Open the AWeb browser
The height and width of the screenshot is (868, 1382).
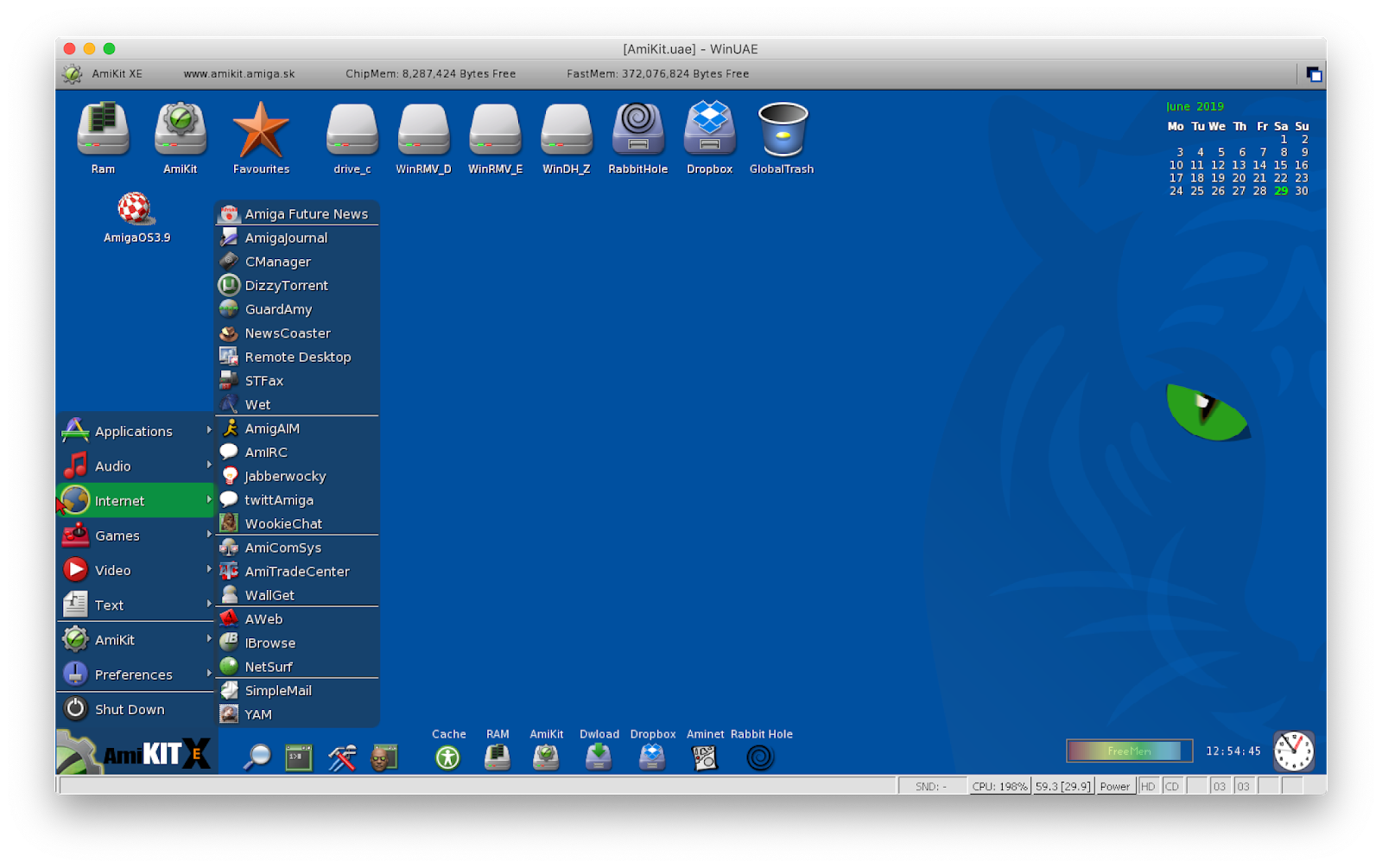[297, 619]
